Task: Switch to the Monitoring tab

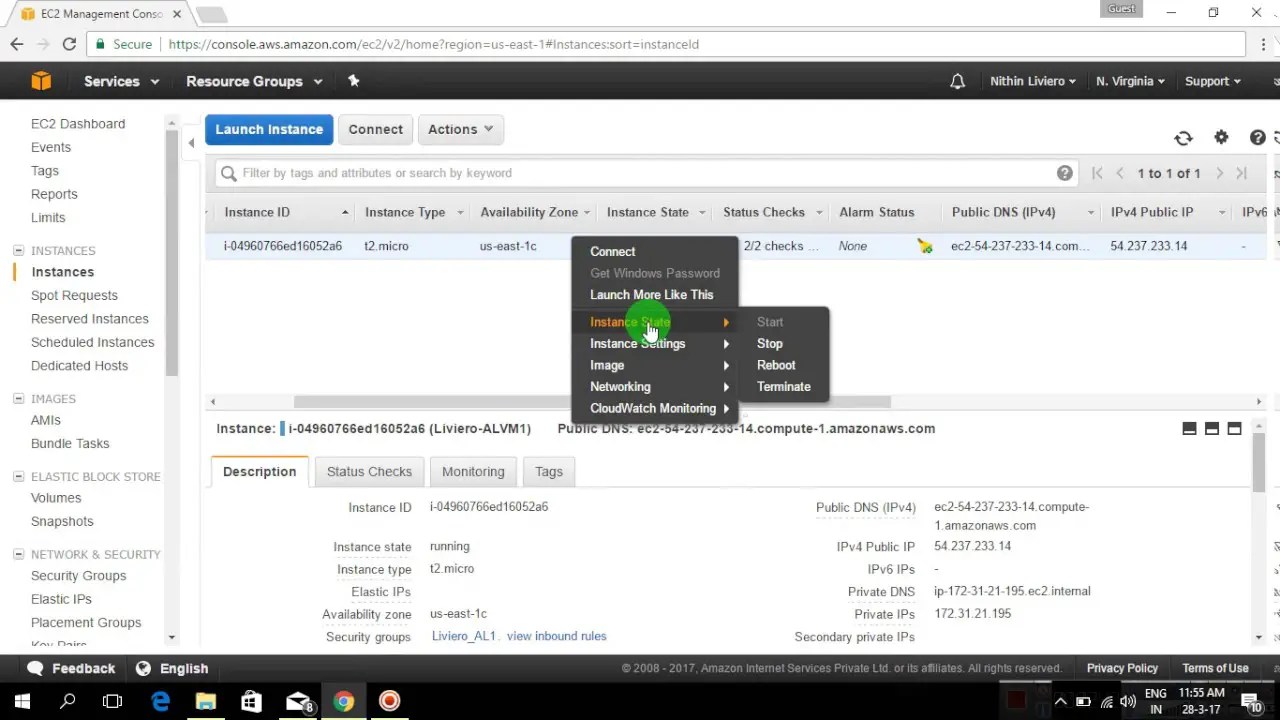Action: click(472, 471)
